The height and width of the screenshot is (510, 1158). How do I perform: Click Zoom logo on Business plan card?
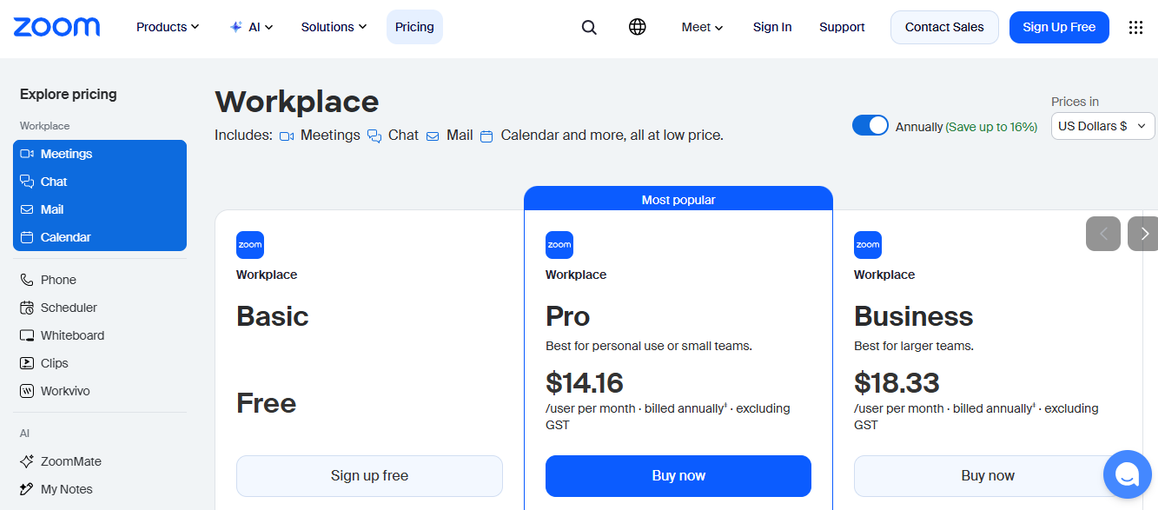coord(868,245)
